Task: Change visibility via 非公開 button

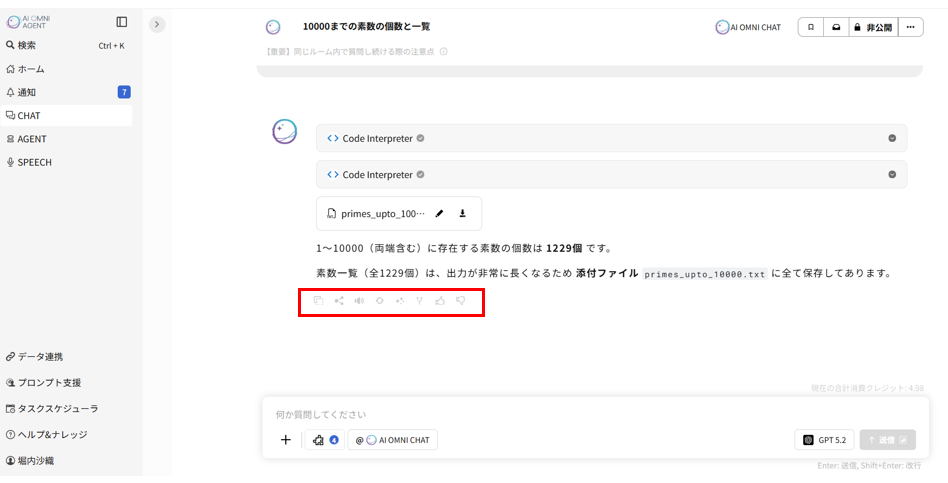Action: (873, 27)
